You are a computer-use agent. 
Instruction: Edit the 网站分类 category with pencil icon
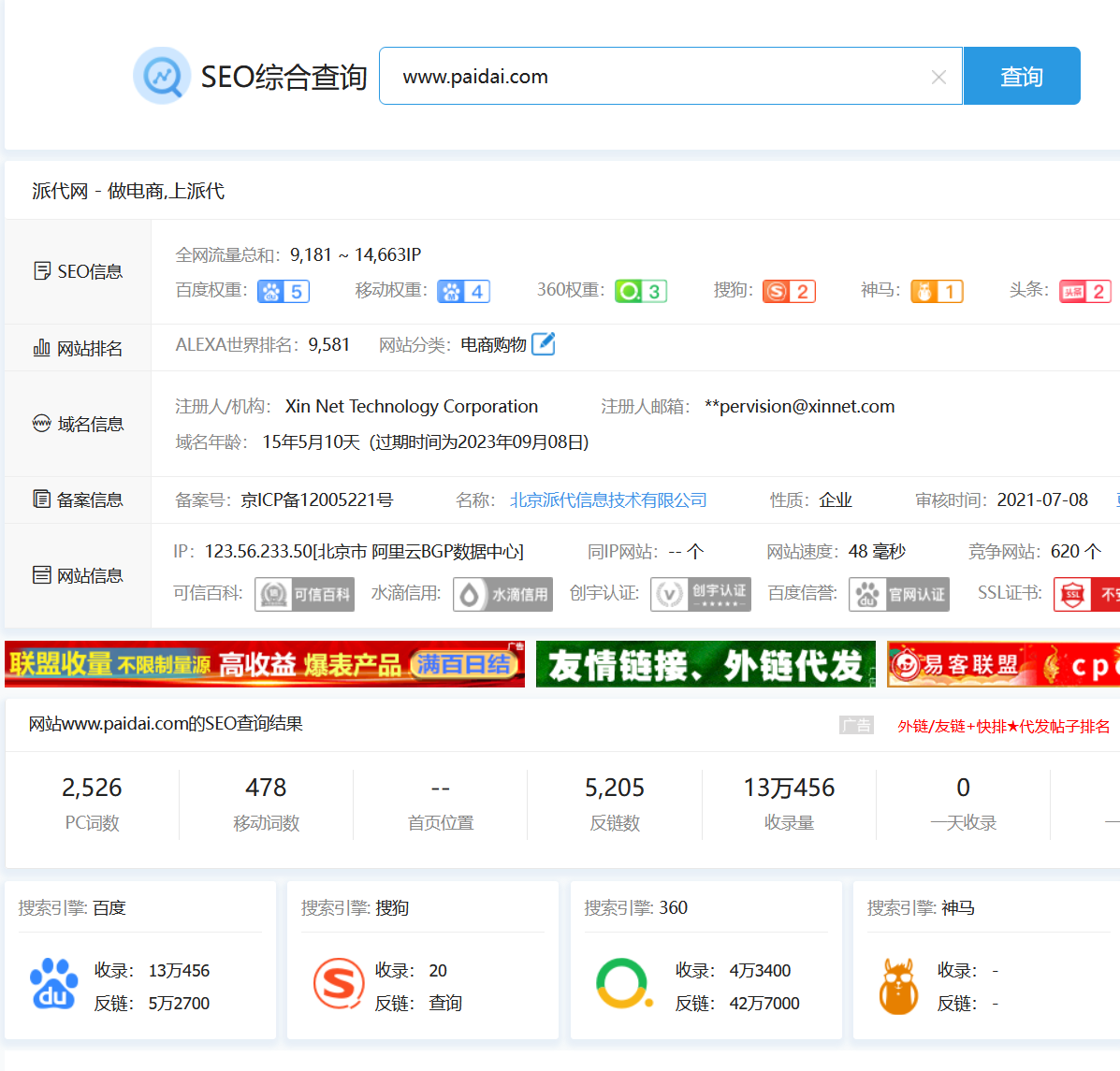544,344
